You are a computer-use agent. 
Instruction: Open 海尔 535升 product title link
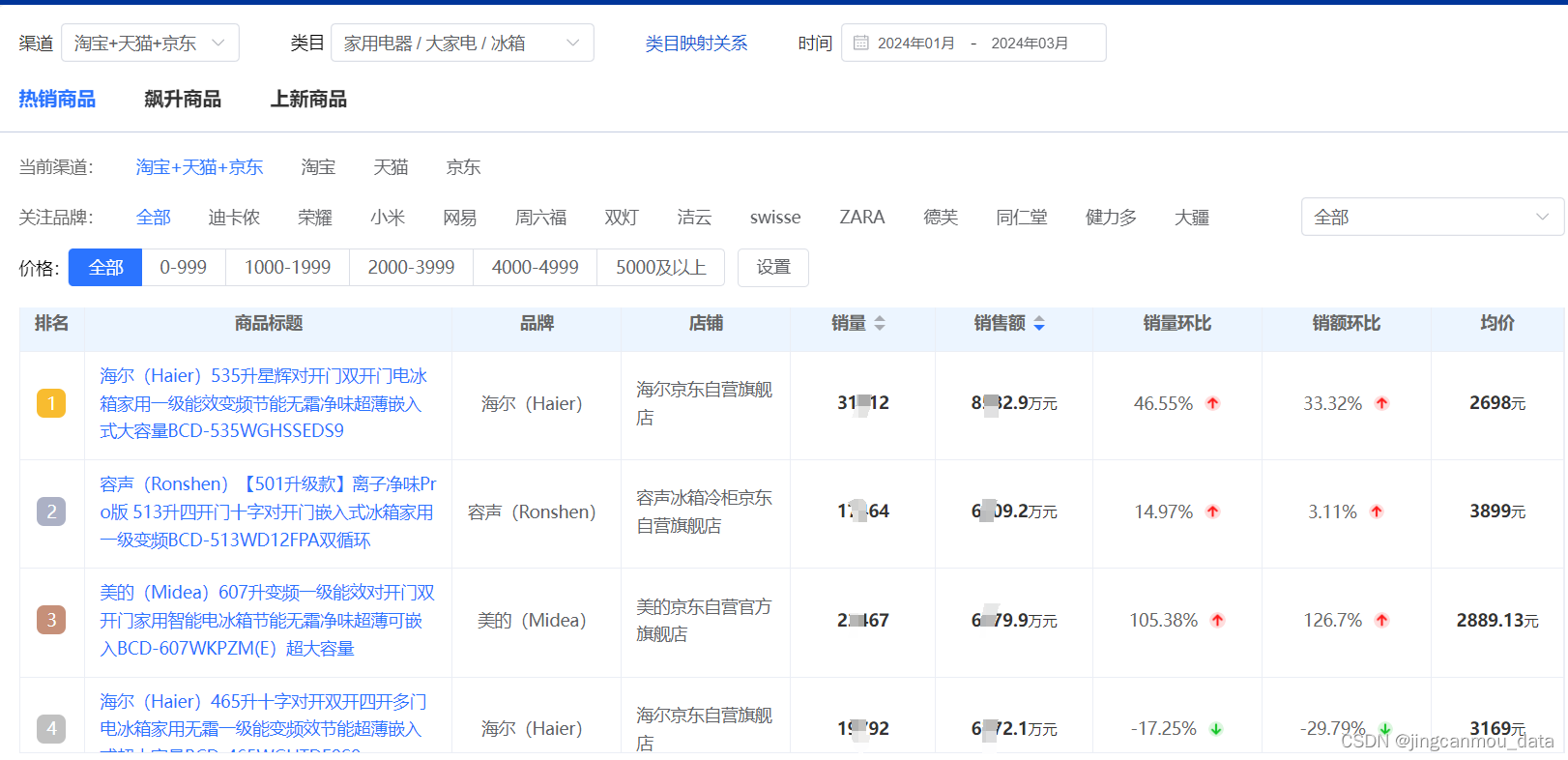click(x=264, y=403)
